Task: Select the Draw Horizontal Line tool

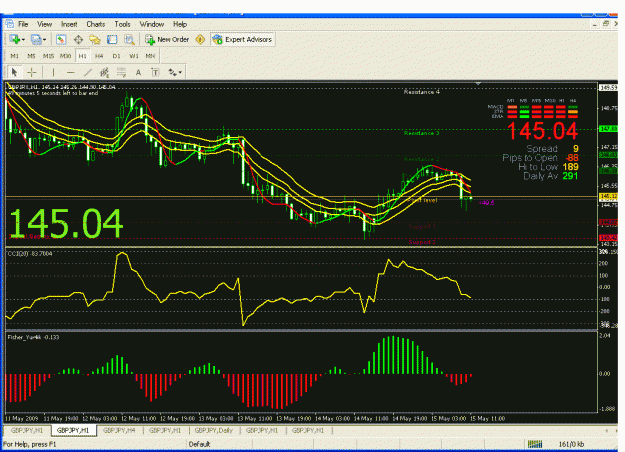Action: click(71, 72)
